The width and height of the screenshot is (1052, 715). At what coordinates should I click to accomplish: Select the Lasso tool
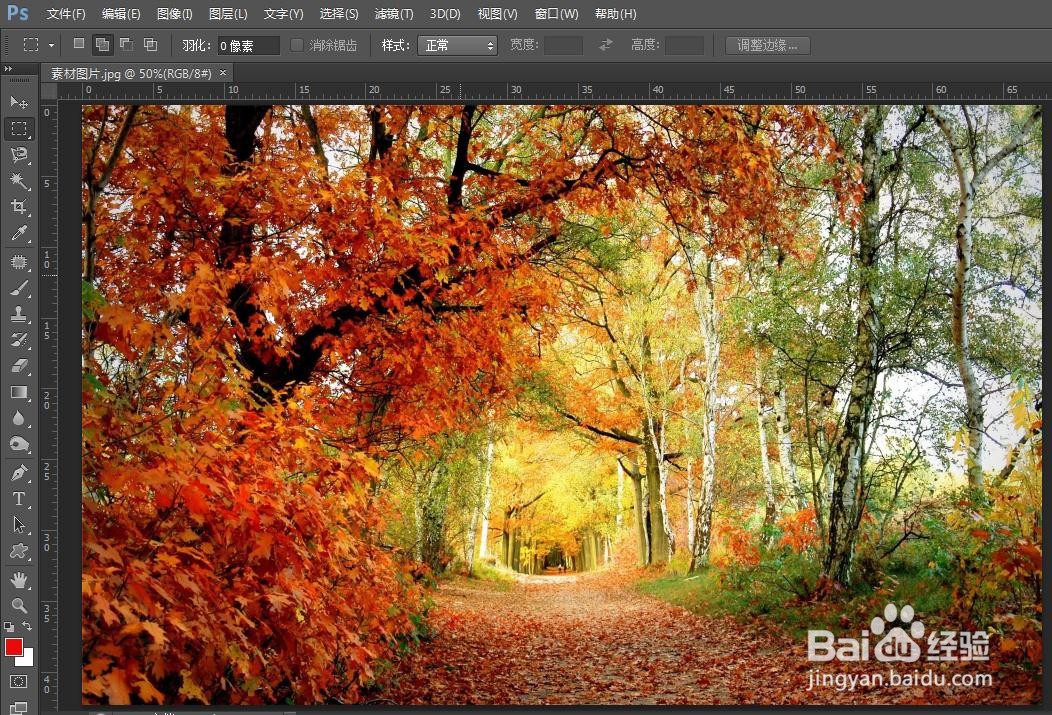(x=19, y=154)
